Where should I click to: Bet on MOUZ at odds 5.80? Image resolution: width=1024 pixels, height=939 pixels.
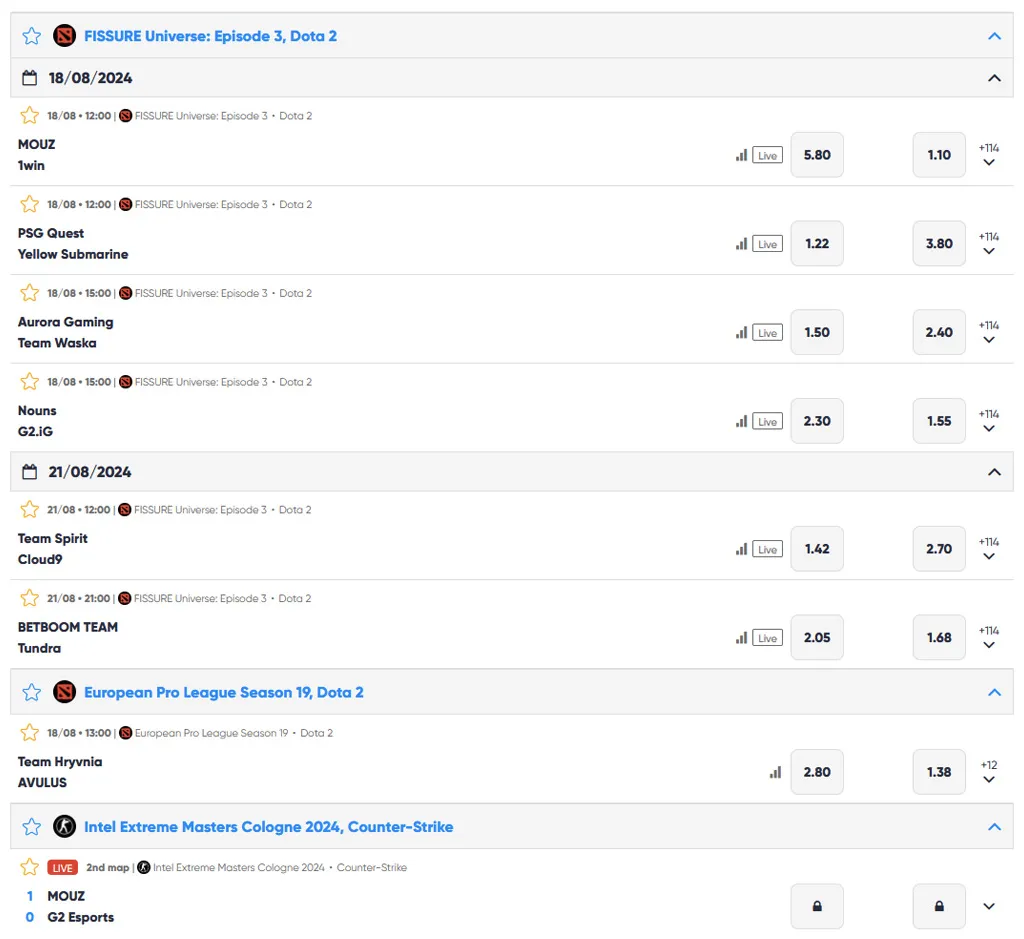817,155
